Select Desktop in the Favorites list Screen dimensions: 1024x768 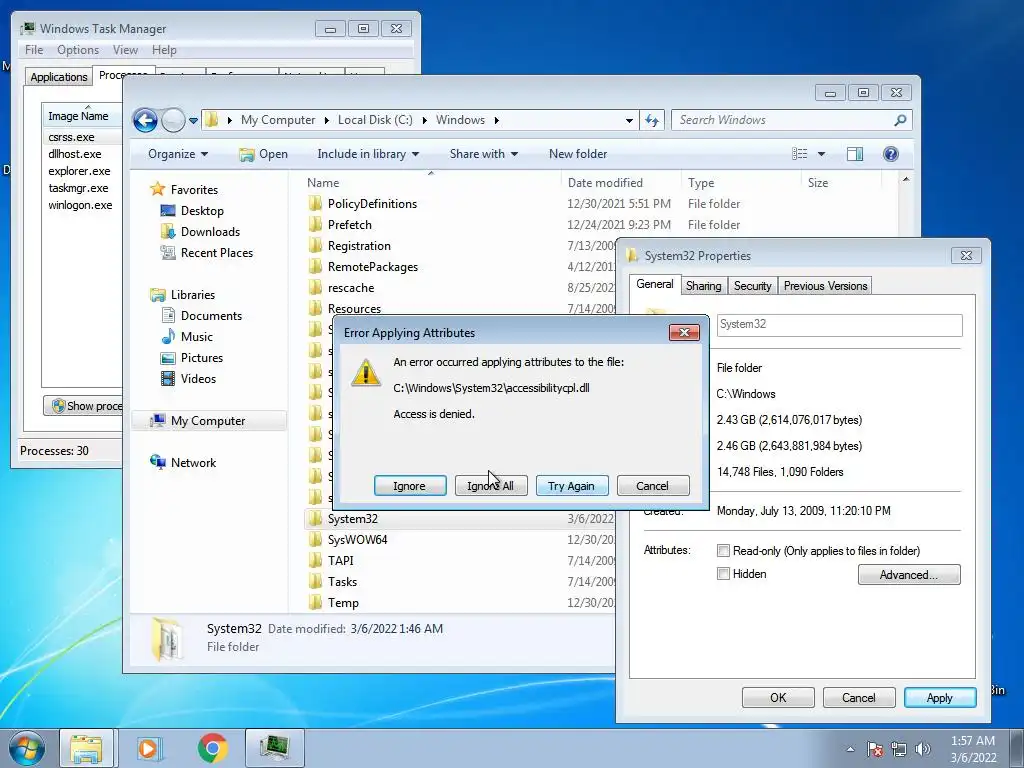[202, 211]
